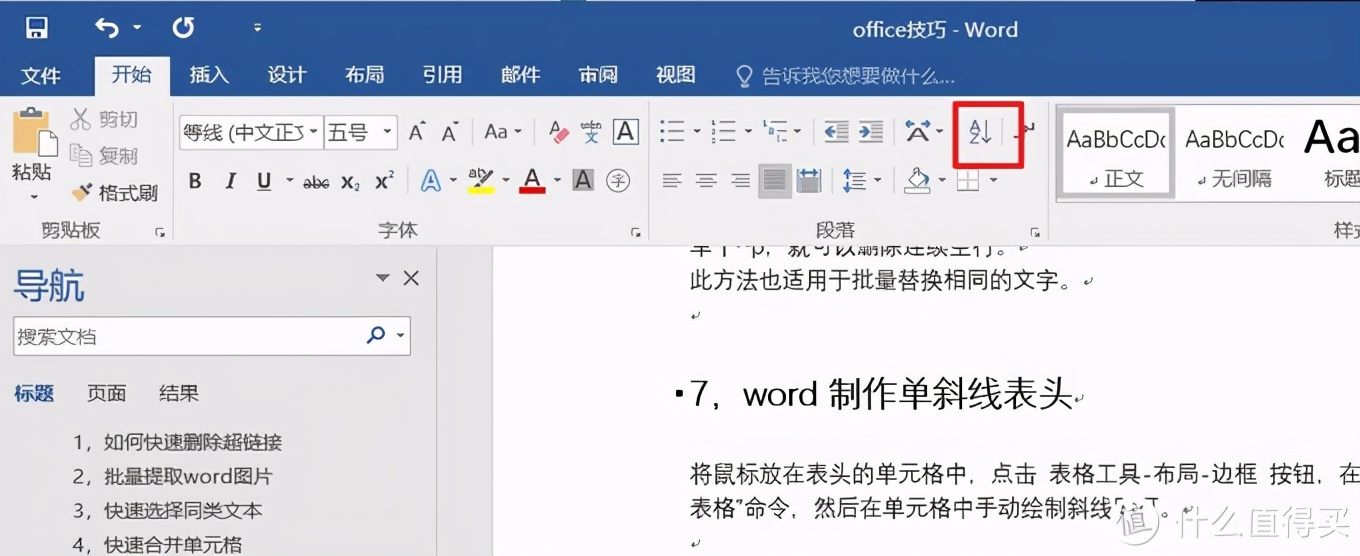Apply character border (boxed A icon)

point(626,131)
